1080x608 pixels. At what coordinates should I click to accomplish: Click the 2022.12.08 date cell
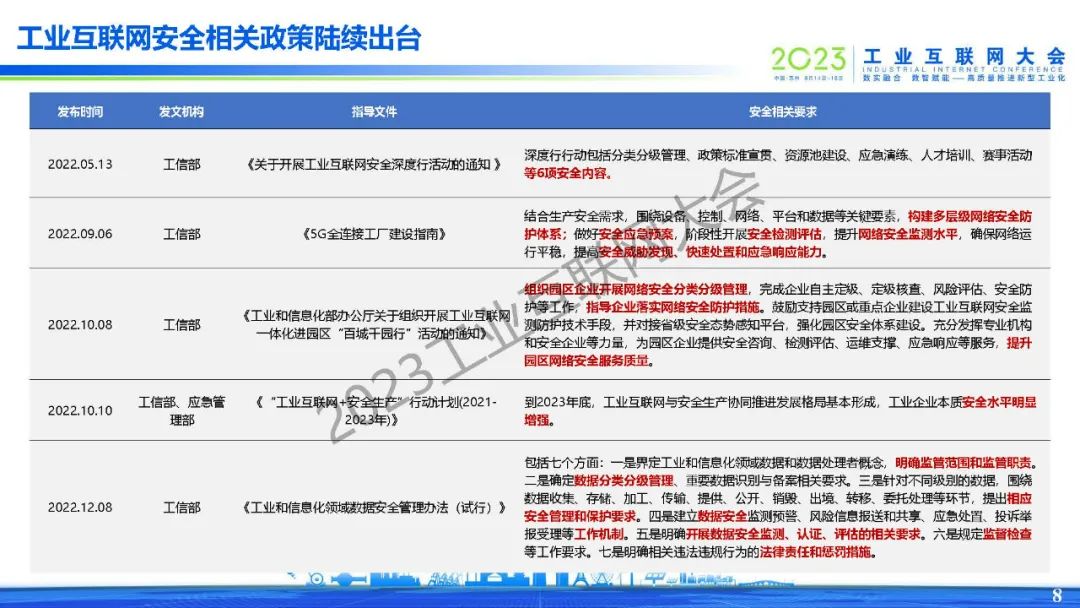[x=80, y=507]
